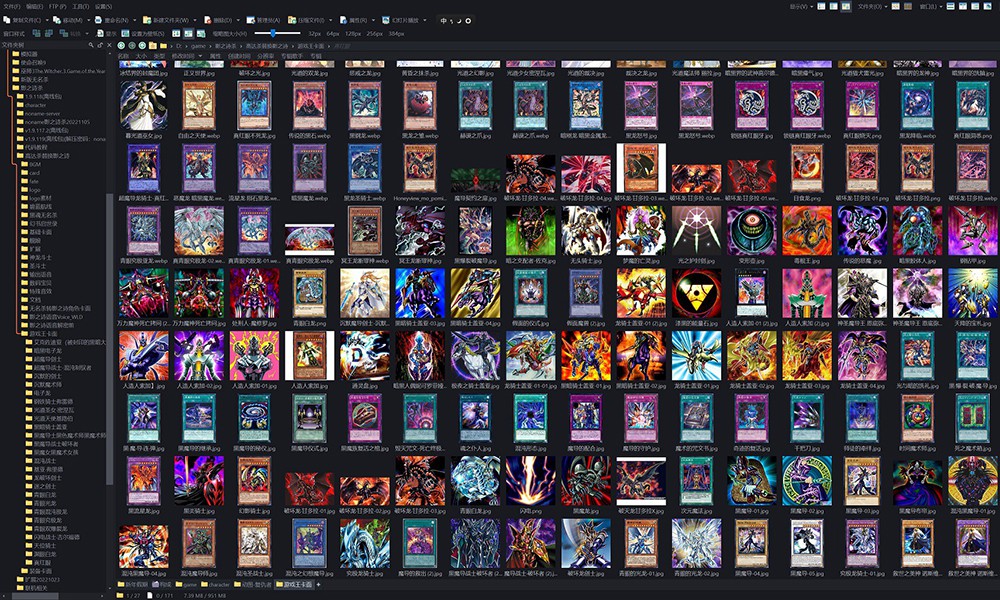
Task: Click the 管理员(A) administrator button
Action: pyautogui.click(x=263, y=20)
